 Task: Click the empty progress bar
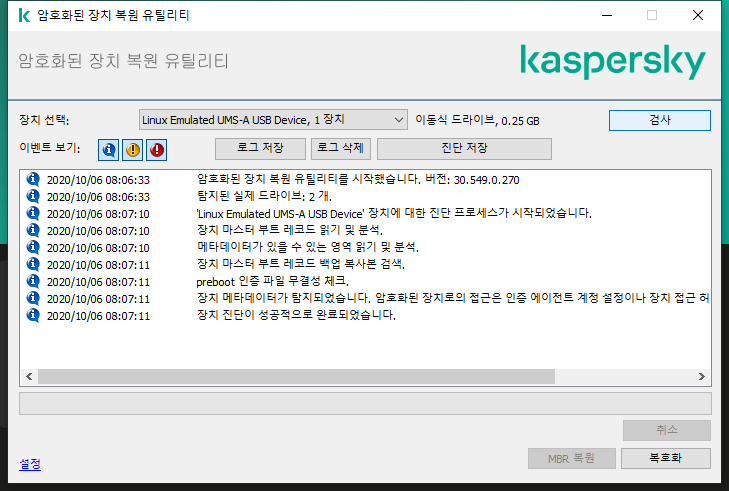(365, 403)
